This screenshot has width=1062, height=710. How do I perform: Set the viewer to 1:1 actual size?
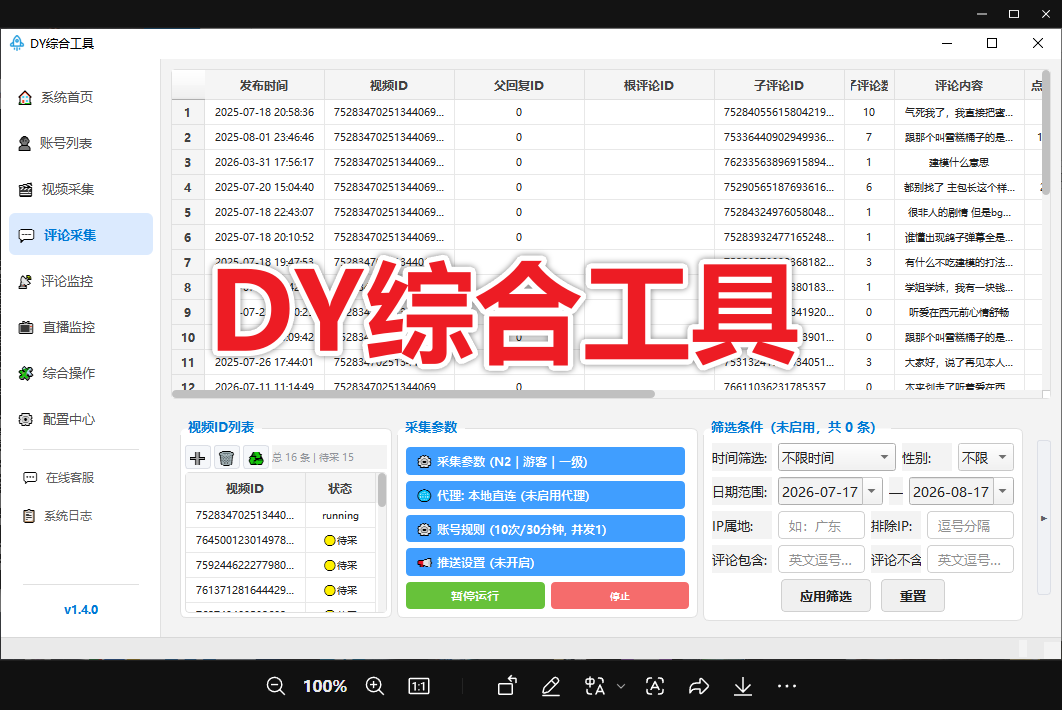[419, 686]
